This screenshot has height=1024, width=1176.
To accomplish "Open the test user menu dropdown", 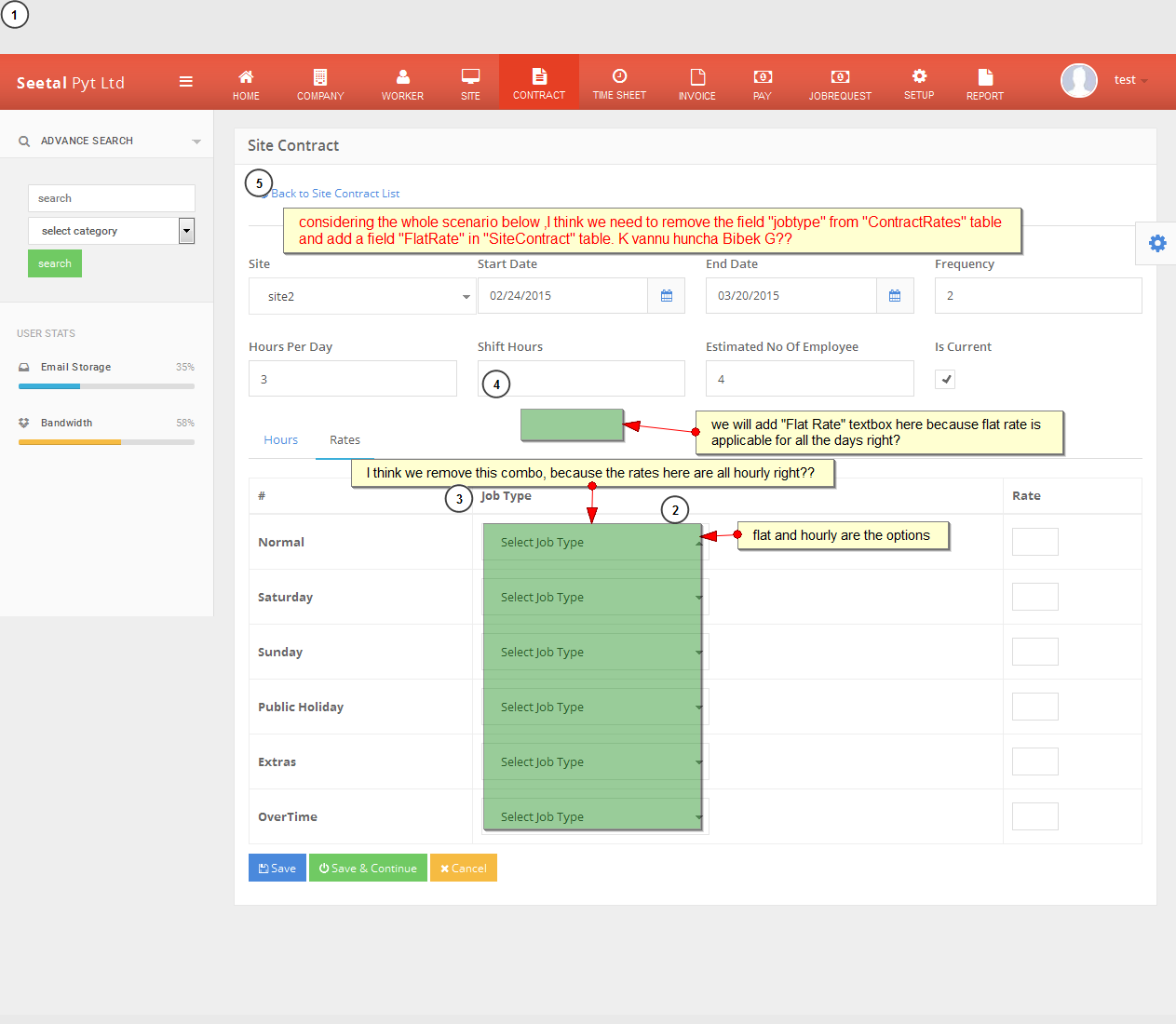I will (1130, 80).
